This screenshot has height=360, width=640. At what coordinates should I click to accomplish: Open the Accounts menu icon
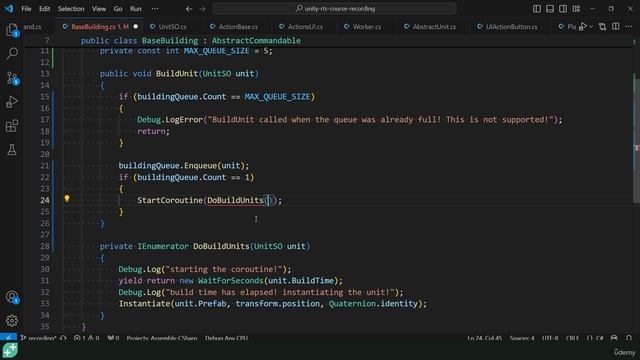(x=12, y=297)
